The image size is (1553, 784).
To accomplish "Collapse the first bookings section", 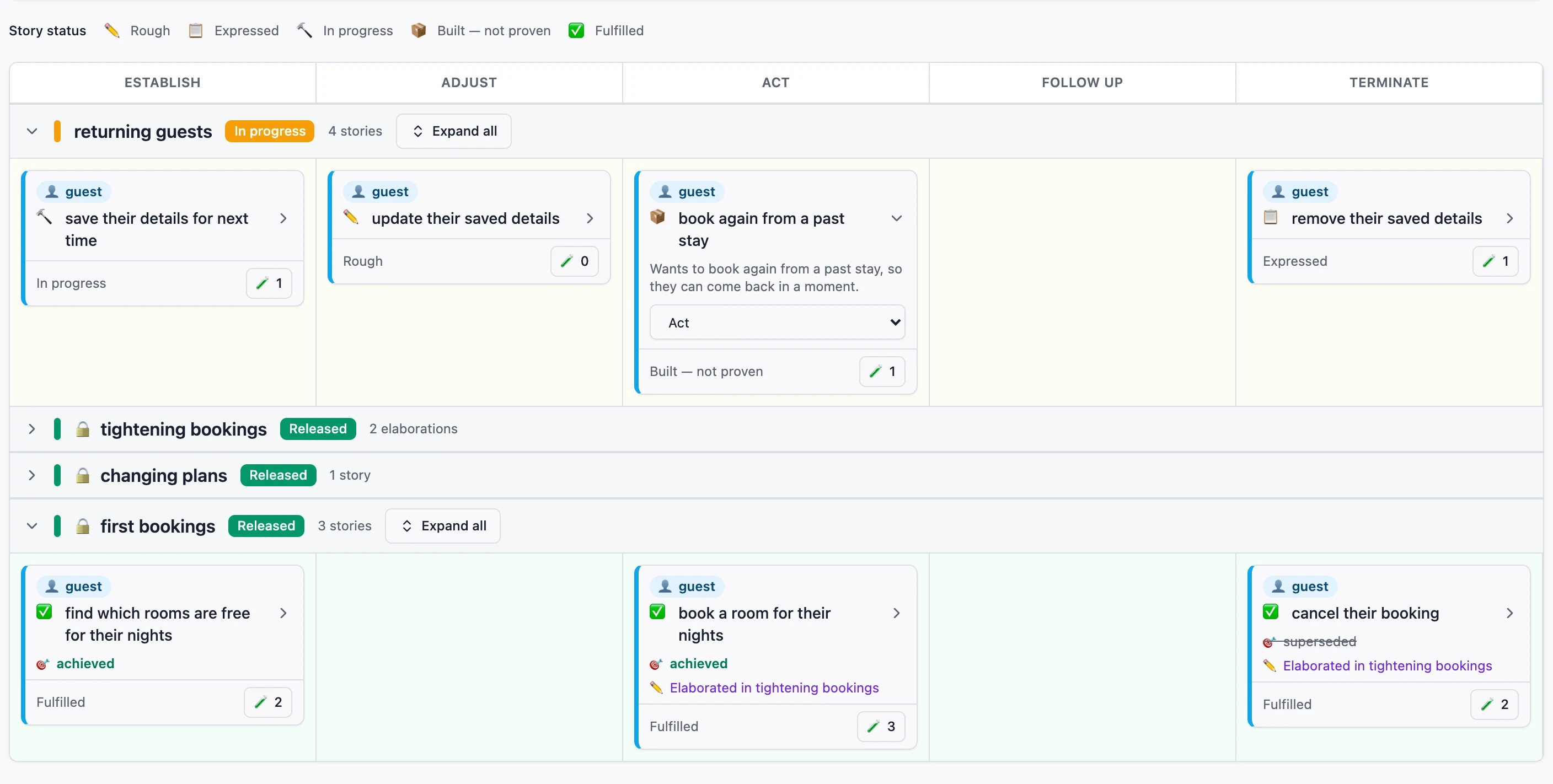I will click(32, 526).
